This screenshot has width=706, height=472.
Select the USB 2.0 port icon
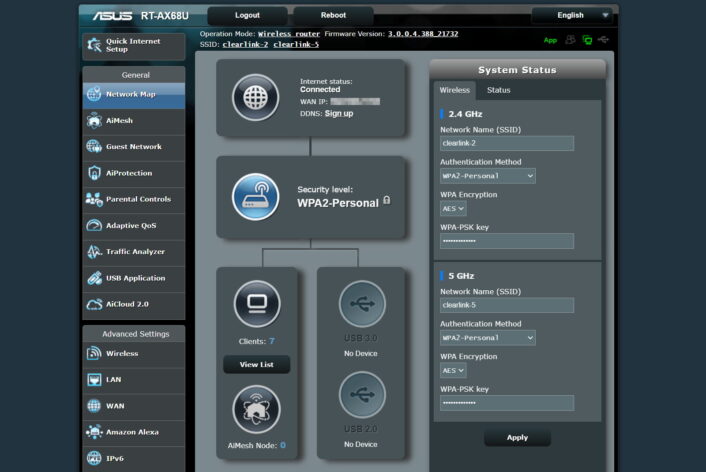[362, 395]
